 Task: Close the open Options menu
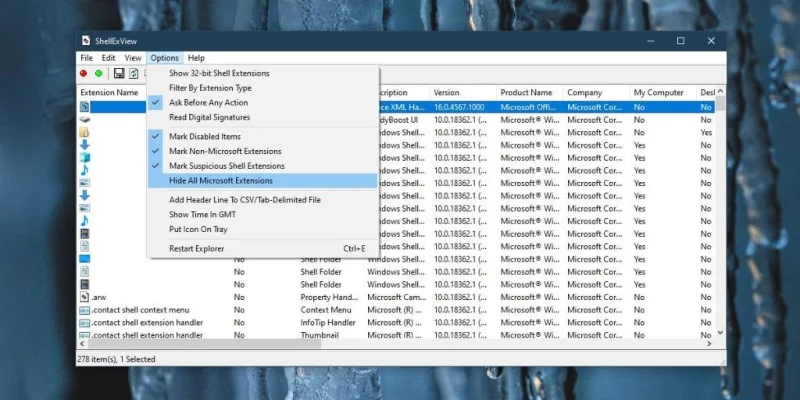pyautogui.click(x=164, y=58)
